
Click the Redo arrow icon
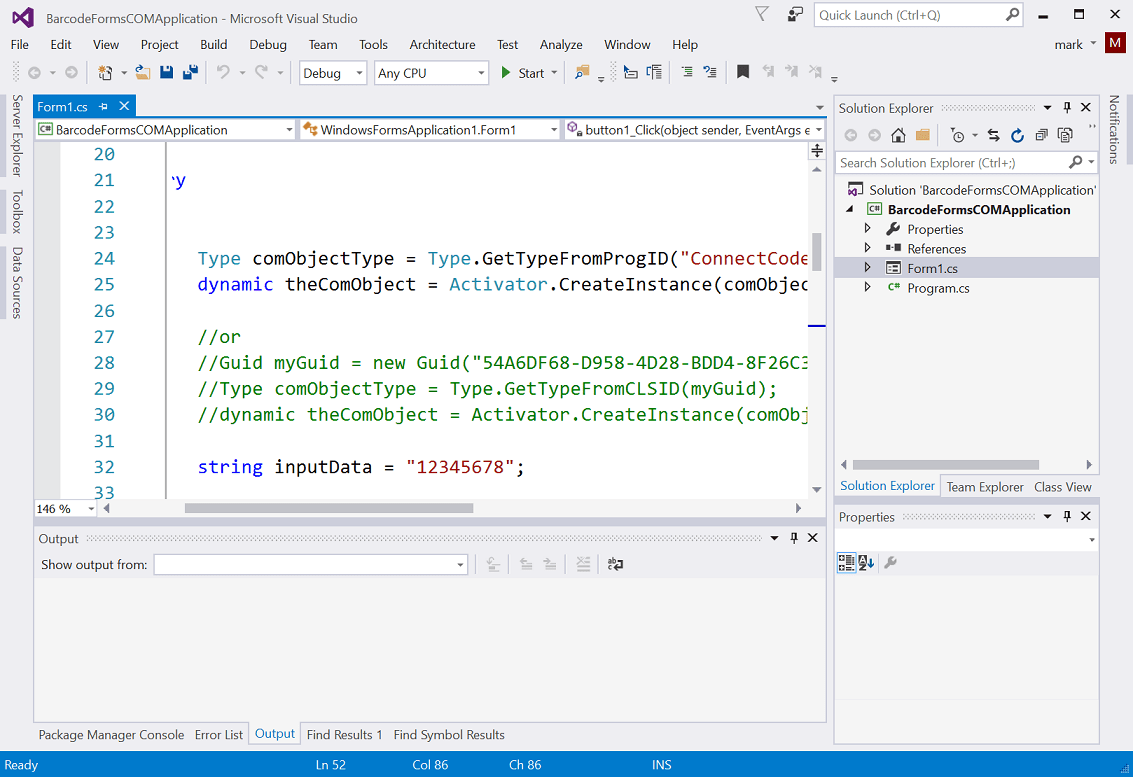tap(262, 72)
